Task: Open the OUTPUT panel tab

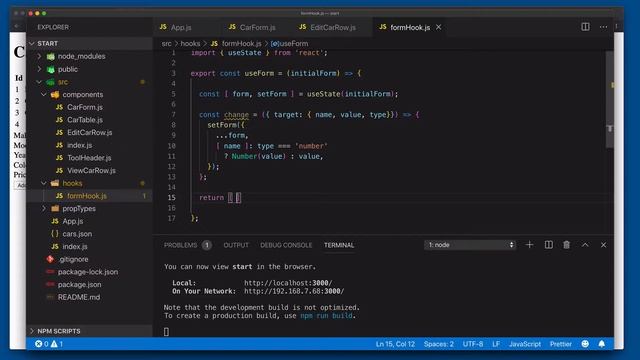Action: click(x=236, y=245)
